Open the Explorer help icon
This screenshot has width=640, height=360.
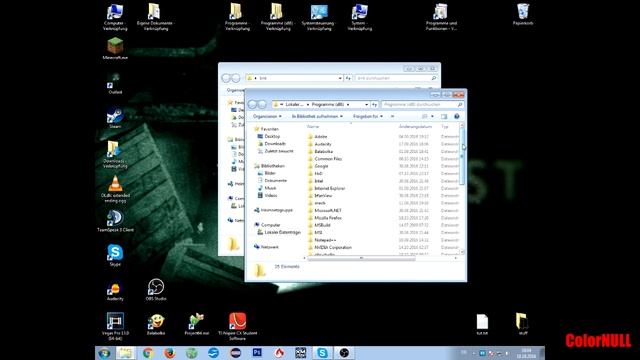pyautogui.click(x=457, y=116)
